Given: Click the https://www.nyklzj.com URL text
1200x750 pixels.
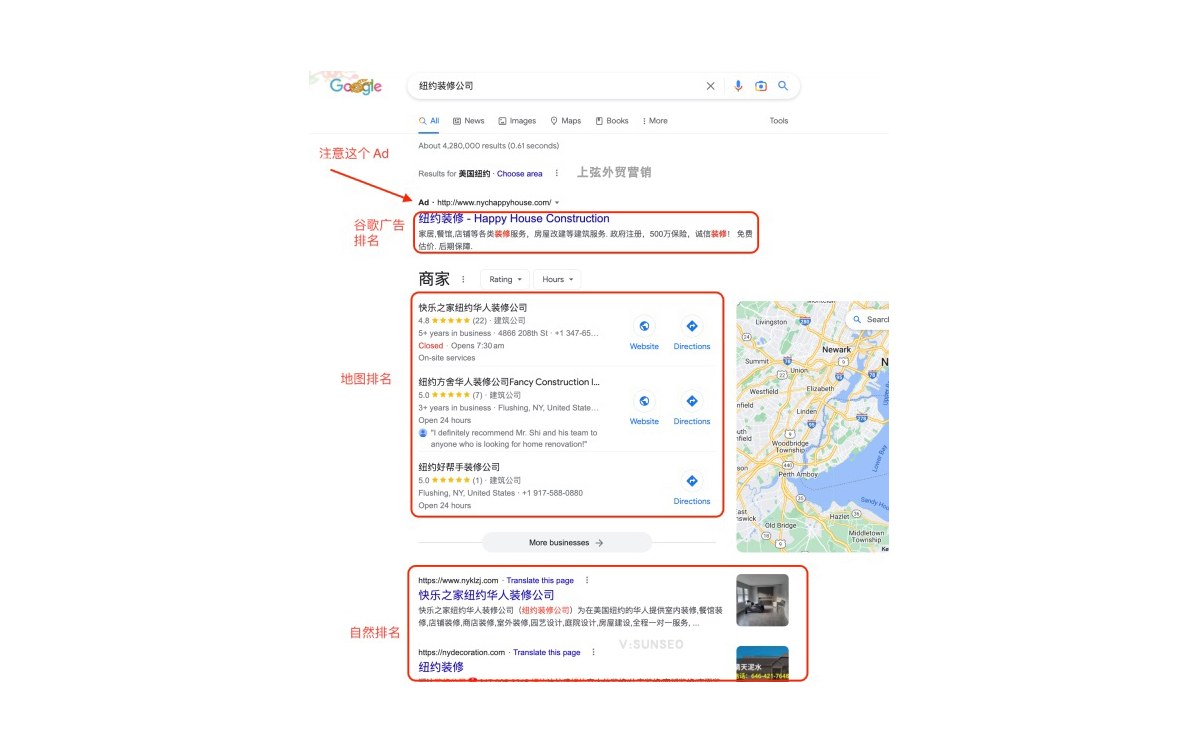Looking at the screenshot, I should 458,580.
